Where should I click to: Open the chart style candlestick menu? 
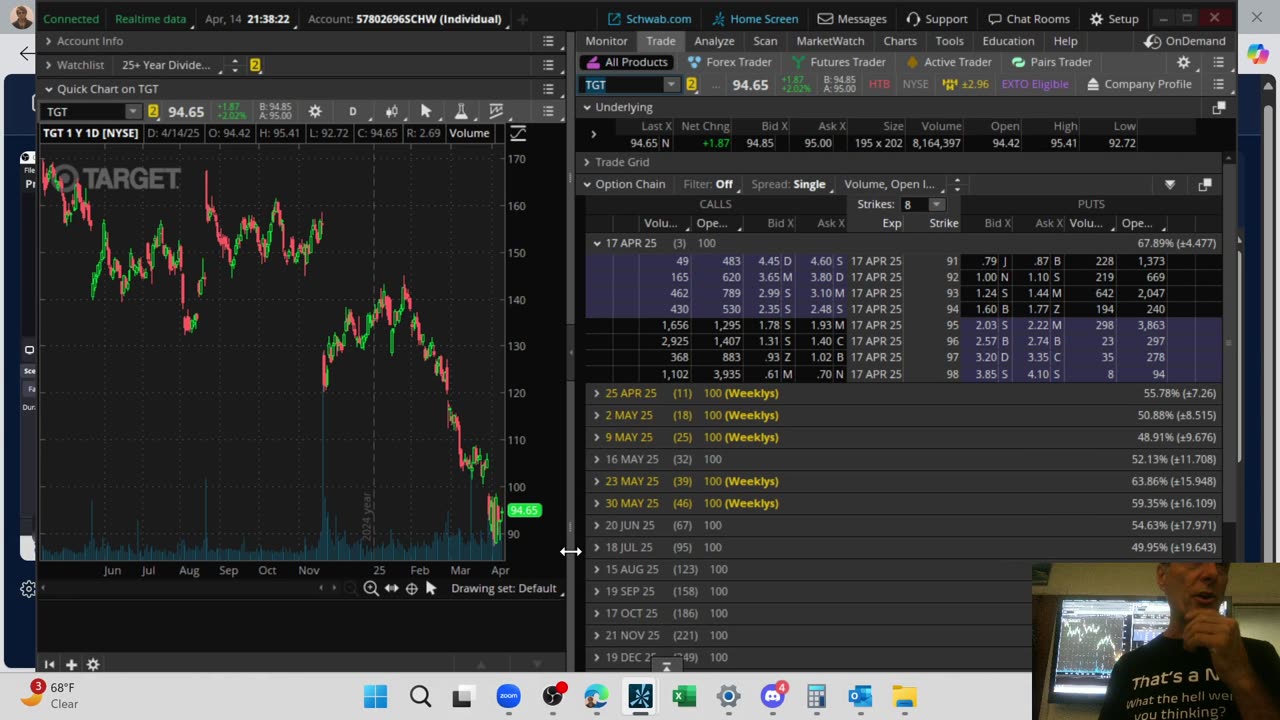[x=392, y=111]
